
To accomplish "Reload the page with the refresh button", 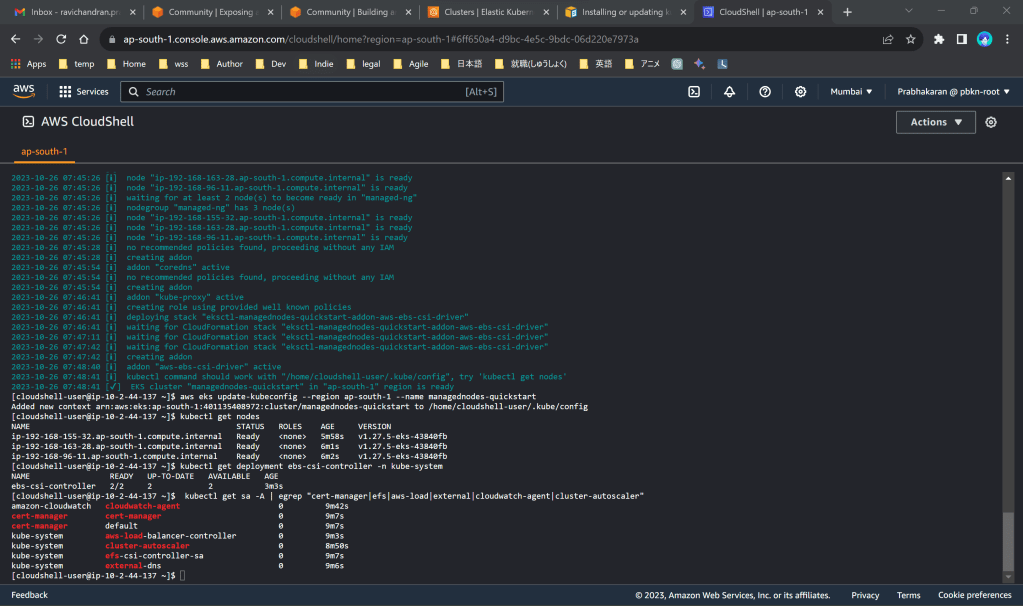I will [61, 39].
